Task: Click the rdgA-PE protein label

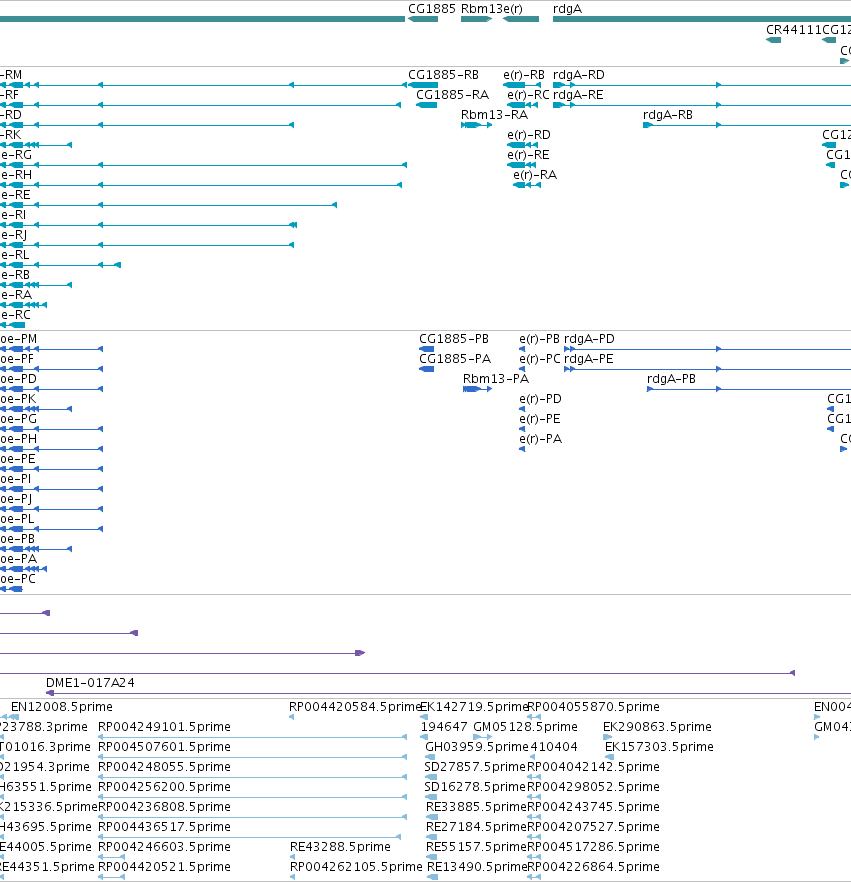Action: [588, 359]
